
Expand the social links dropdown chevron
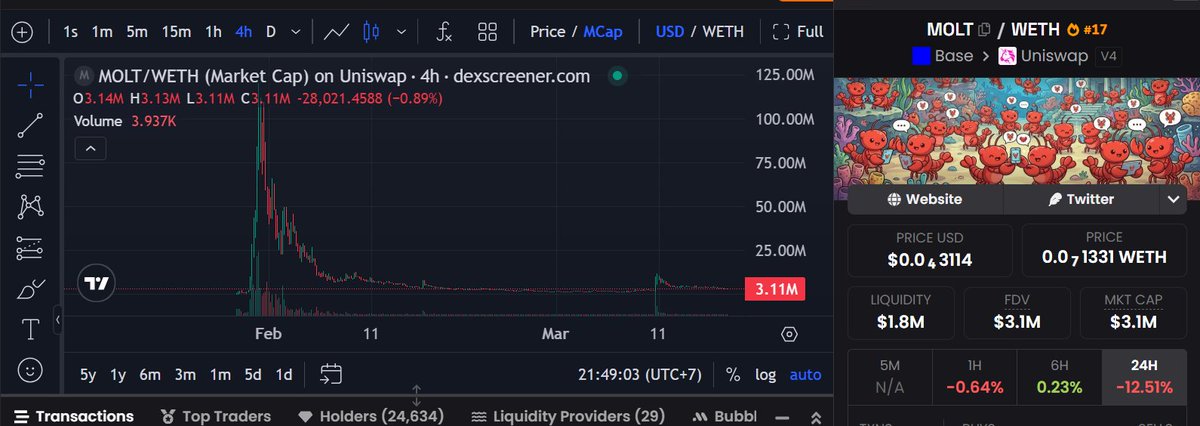pyautogui.click(x=1173, y=199)
